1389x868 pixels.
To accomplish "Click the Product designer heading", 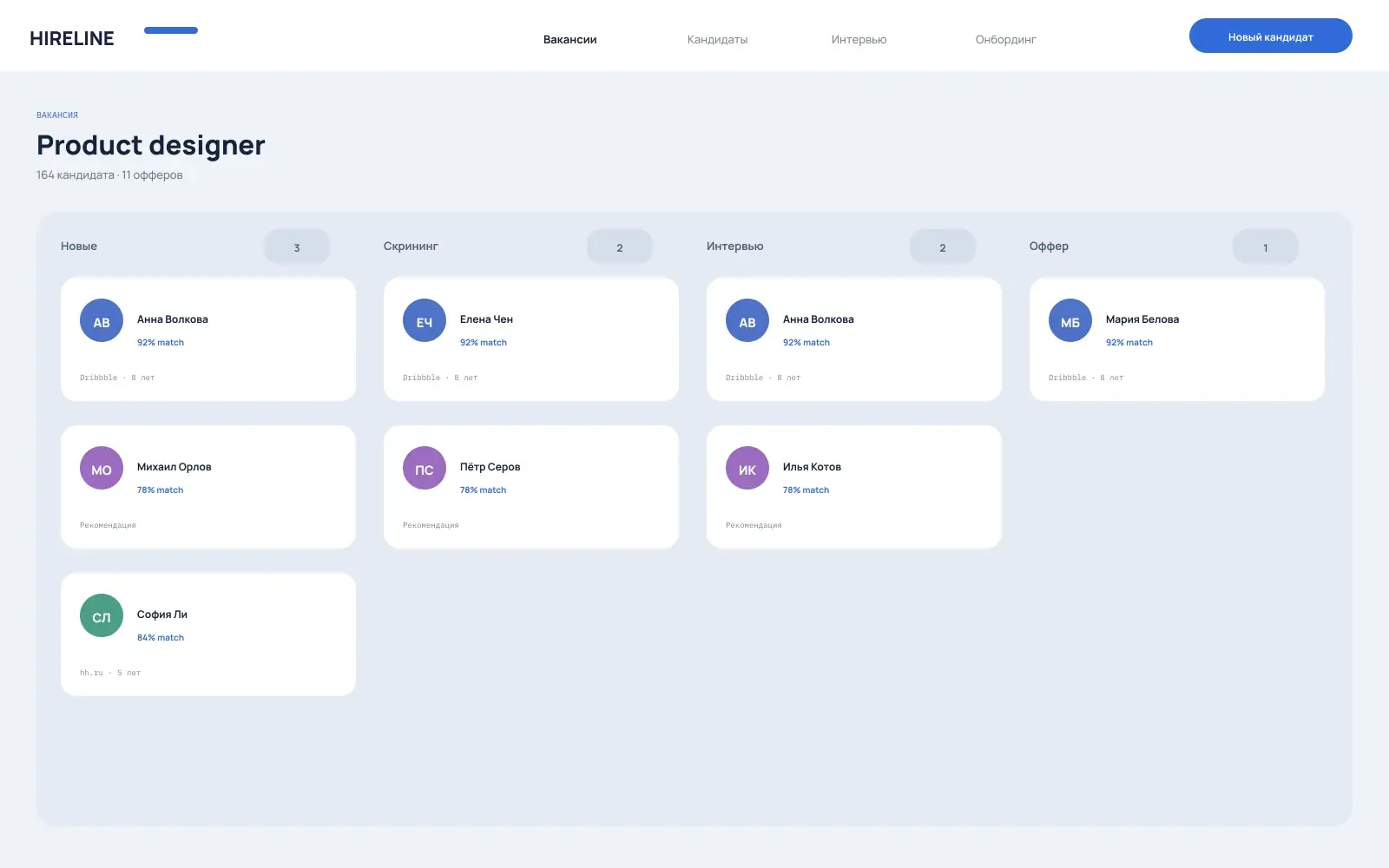I will click(151, 145).
